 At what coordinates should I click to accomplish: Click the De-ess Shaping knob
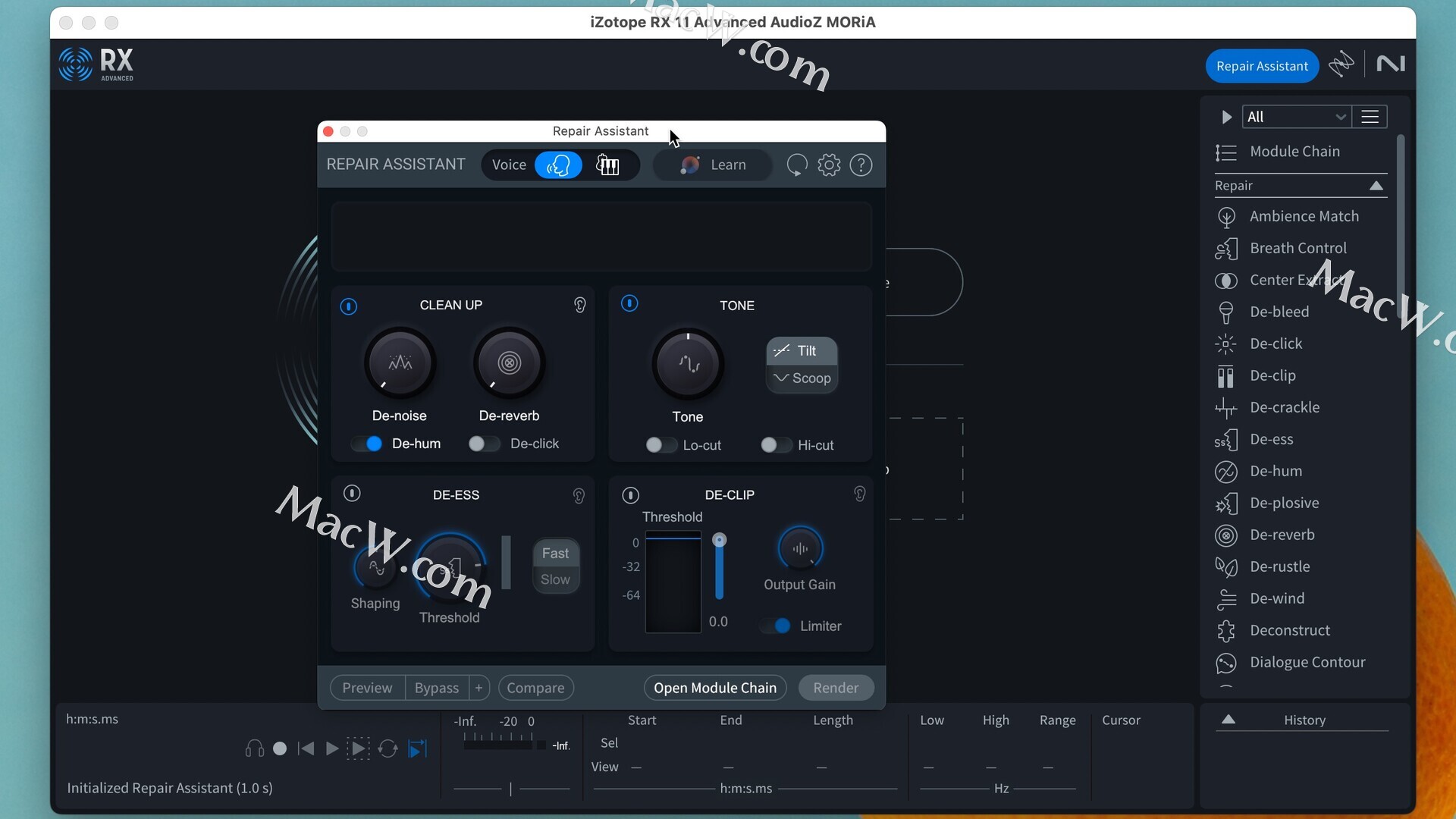click(375, 568)
